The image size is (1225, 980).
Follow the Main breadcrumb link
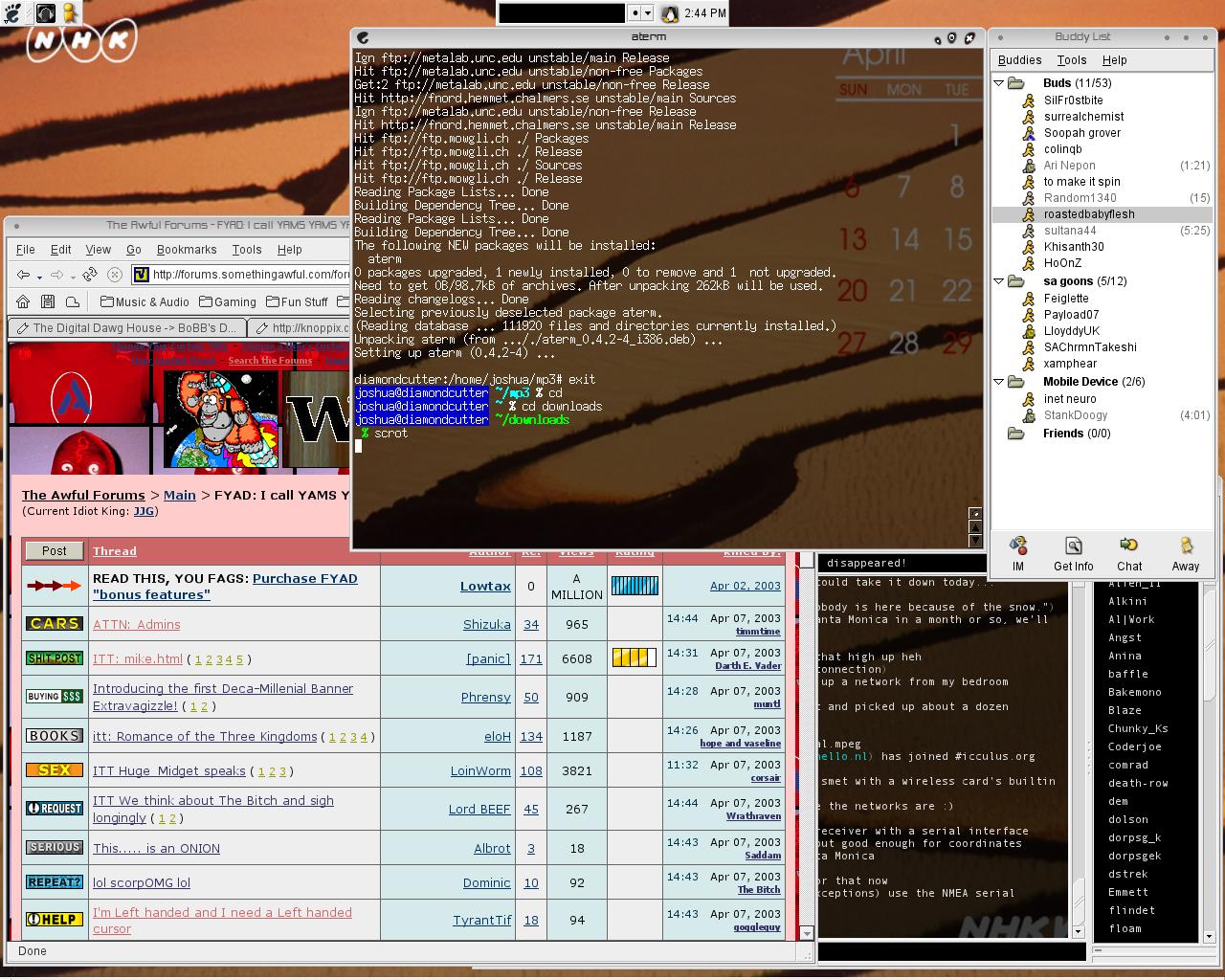point(180,495)
